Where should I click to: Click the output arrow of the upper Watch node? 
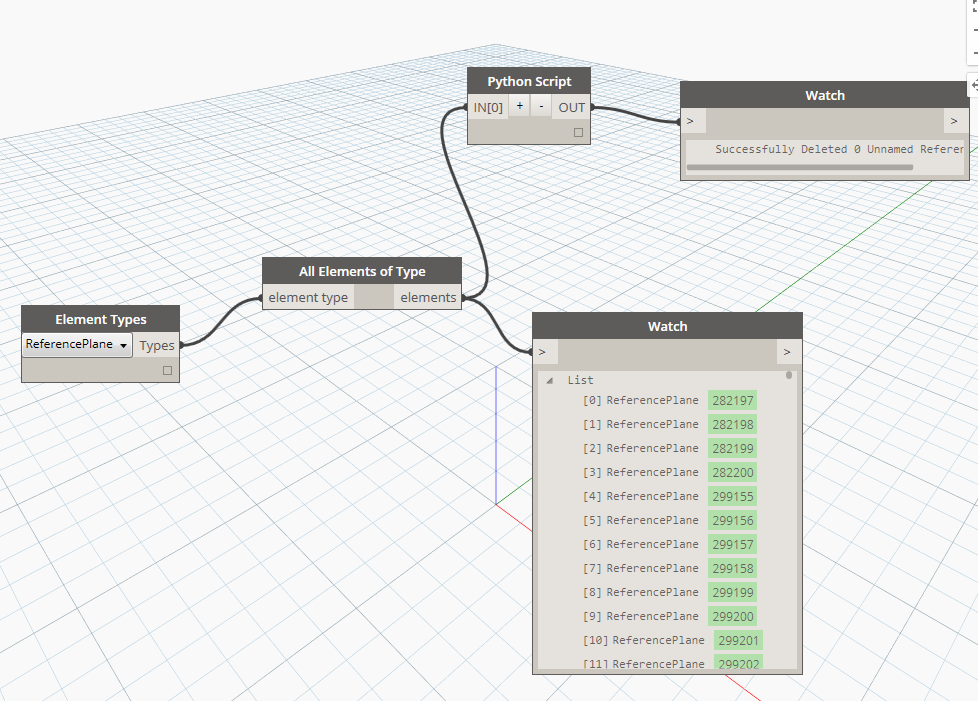click(954, 121)
